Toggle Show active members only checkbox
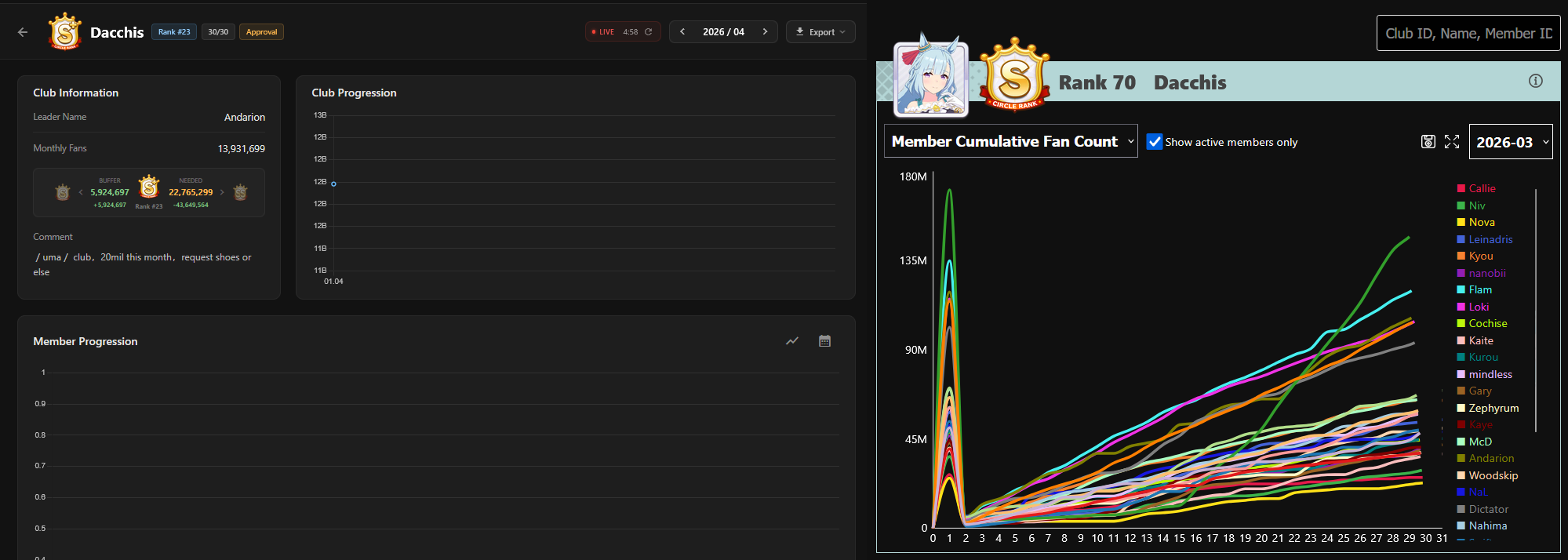Image resolution: width=1568 pixels, height=560 pixels. pyautogui.click(x=1155, y=142)
